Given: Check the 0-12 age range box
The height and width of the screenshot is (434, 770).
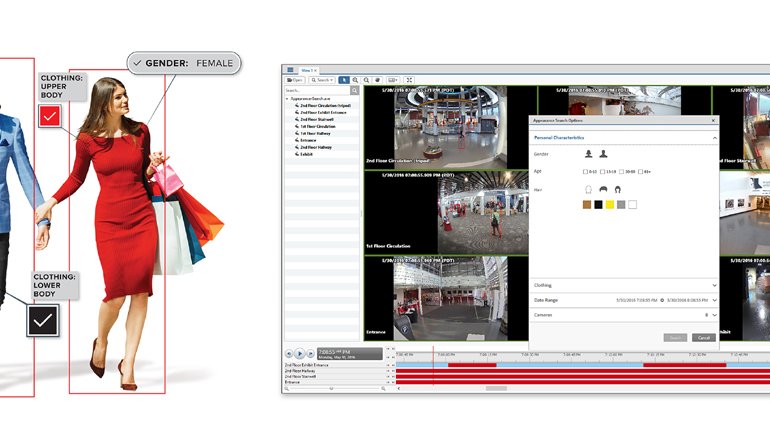Looking at the screenshot, I should tap(586, 171).
